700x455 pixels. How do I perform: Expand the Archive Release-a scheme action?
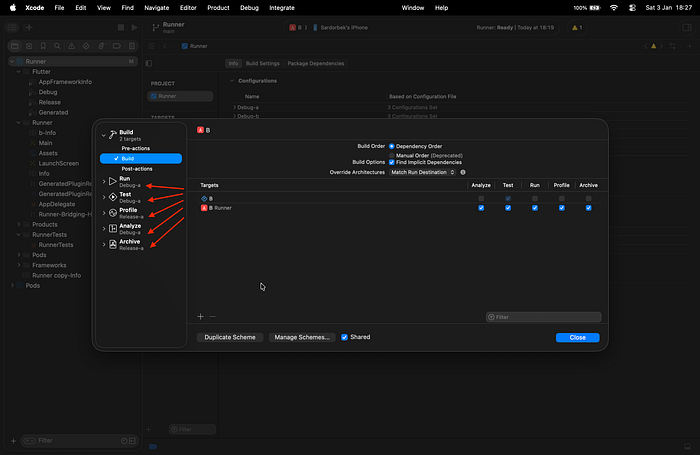coord(104,245)
